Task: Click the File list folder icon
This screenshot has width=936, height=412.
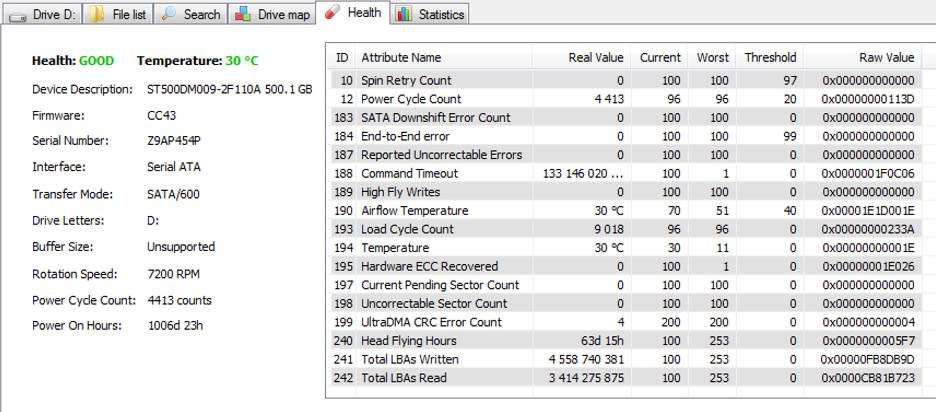Action: (96, 14)
